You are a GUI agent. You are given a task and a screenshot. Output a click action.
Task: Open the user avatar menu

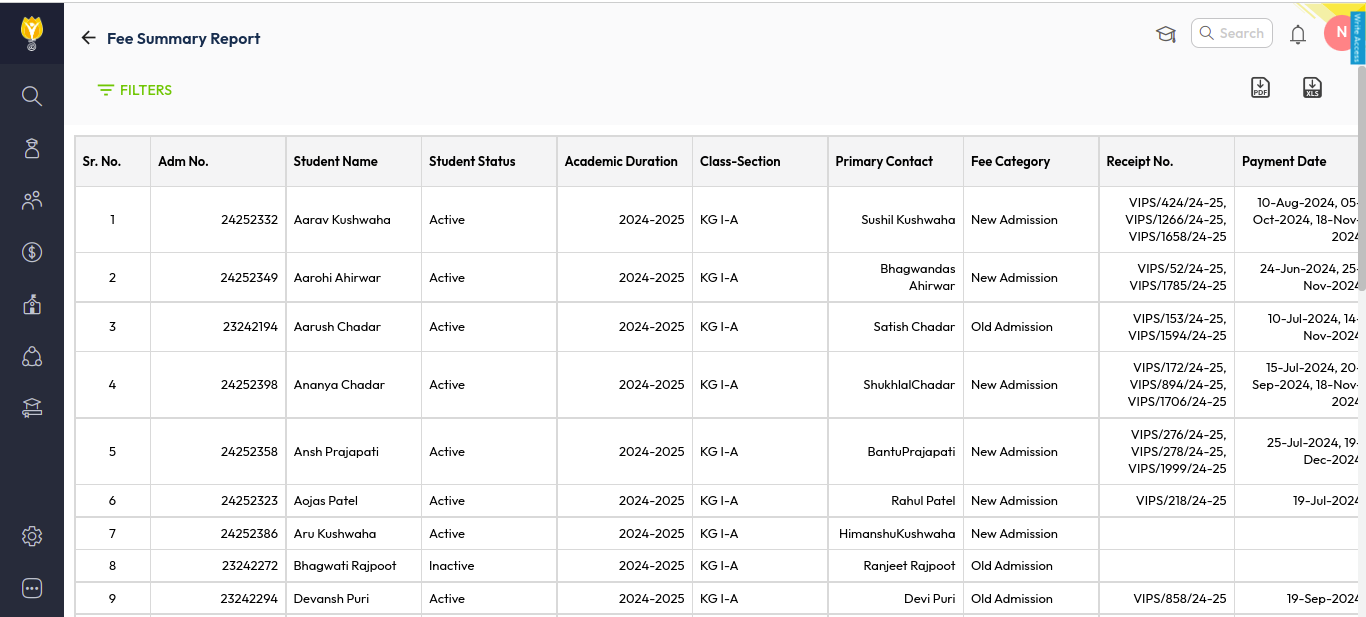[x=1337, y=33]
